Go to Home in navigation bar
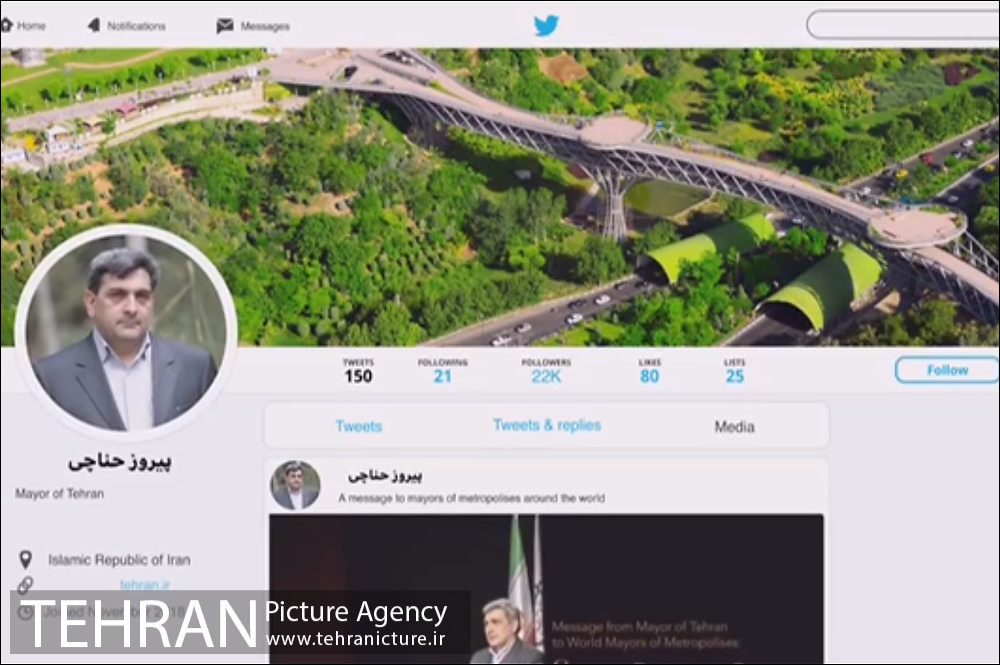The height and width of the screenshot is (665, 1000). pos(23,26)
